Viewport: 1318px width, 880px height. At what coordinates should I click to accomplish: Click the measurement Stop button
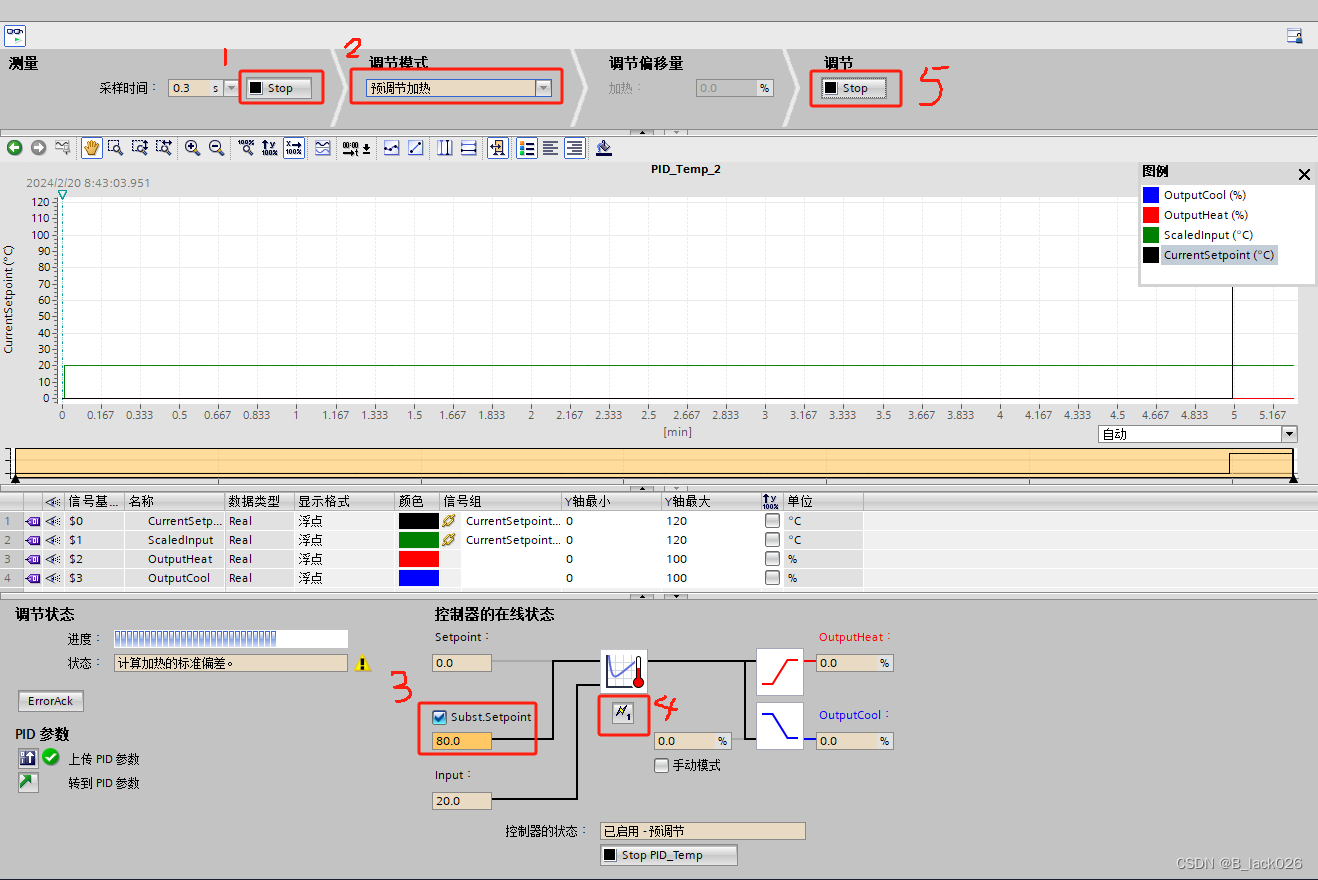(x=280, y=88)
